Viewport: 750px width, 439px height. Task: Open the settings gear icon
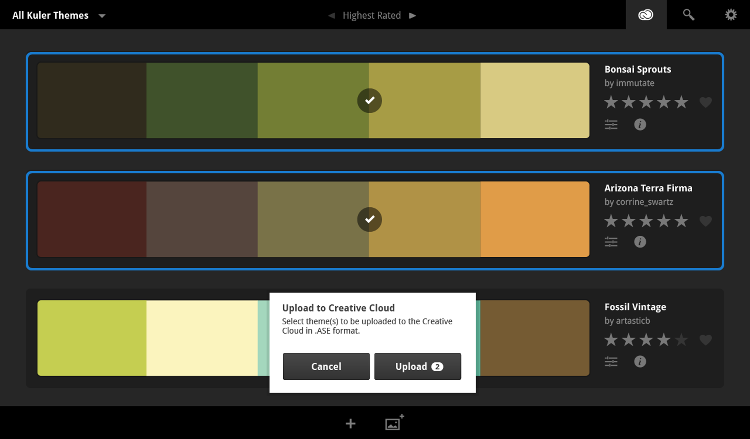coord(730,15)
